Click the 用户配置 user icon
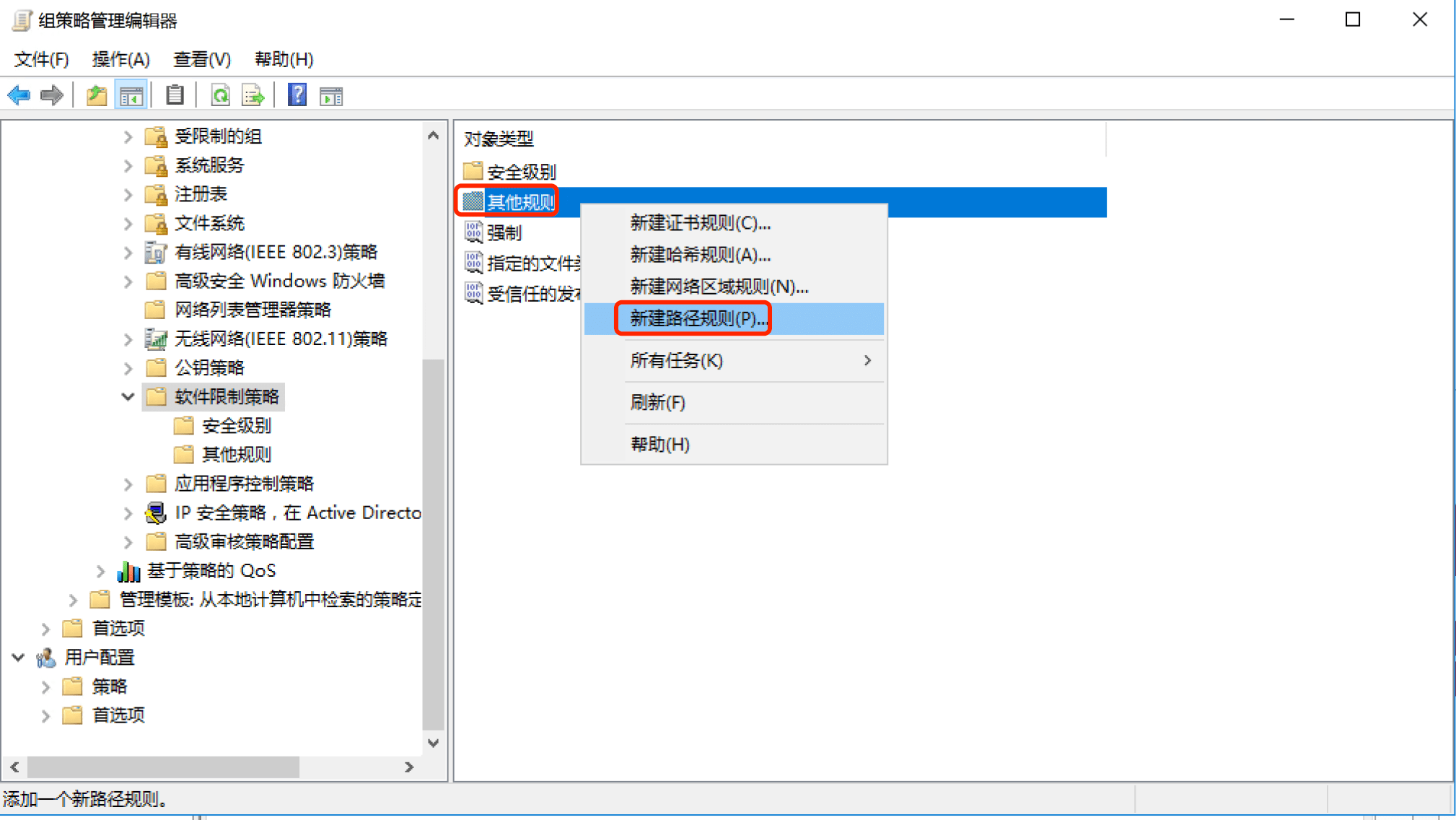This screenshot has width=1456, height=820. tap(46, 658)
